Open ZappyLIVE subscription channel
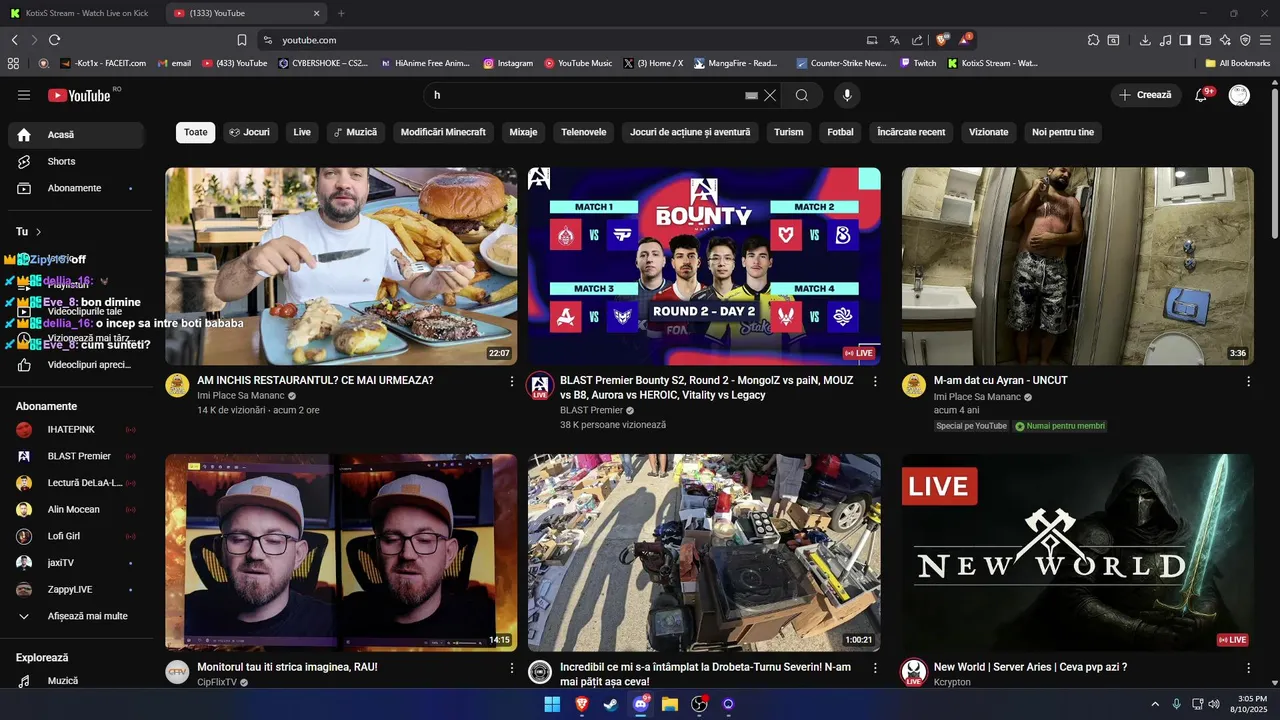 (x=76, y=589)
